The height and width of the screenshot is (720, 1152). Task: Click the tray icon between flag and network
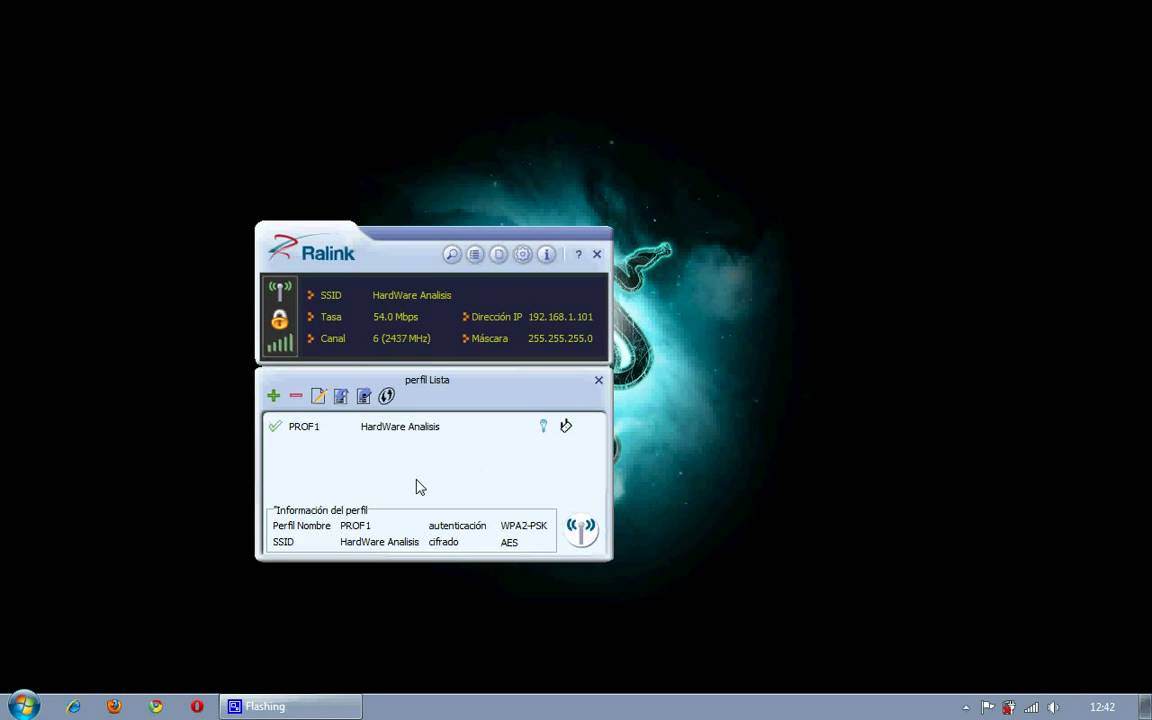click(x=1009, y=707)
